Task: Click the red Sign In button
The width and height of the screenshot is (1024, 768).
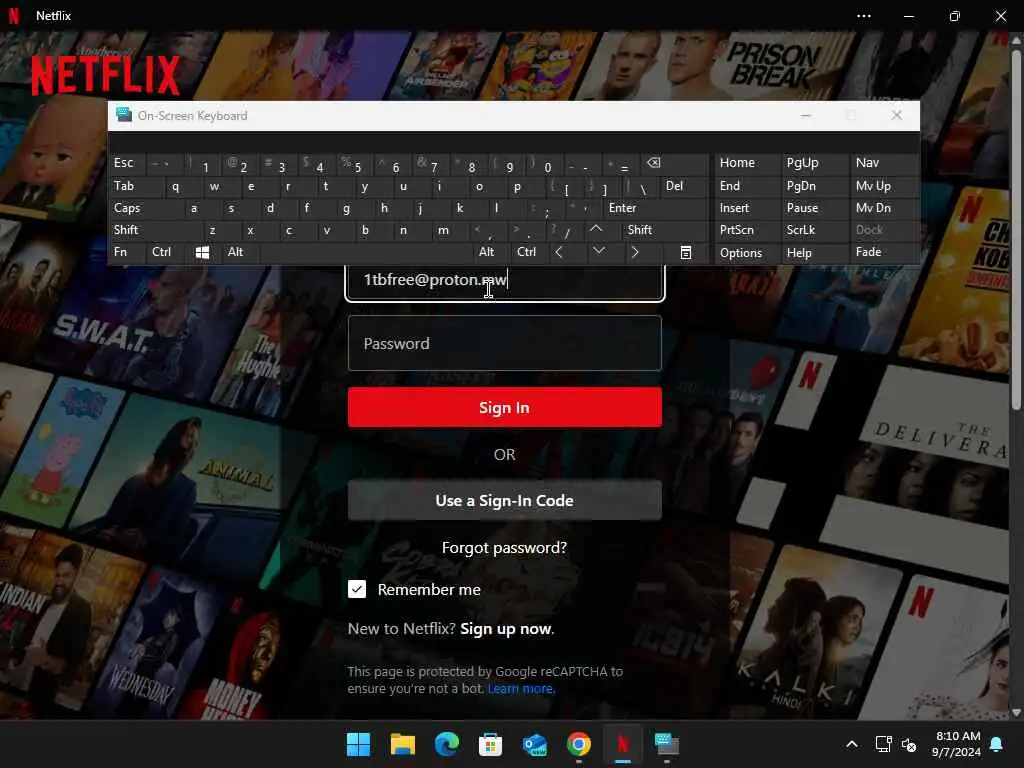Action: click(504, 408)
